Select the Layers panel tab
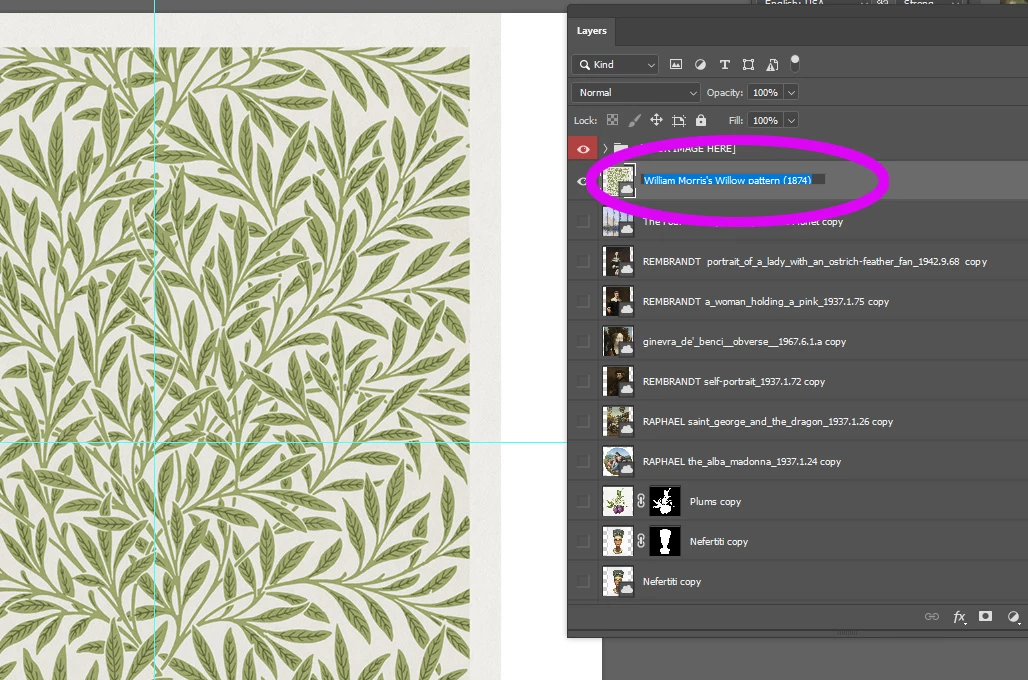1028x680 pixels. 591,31
